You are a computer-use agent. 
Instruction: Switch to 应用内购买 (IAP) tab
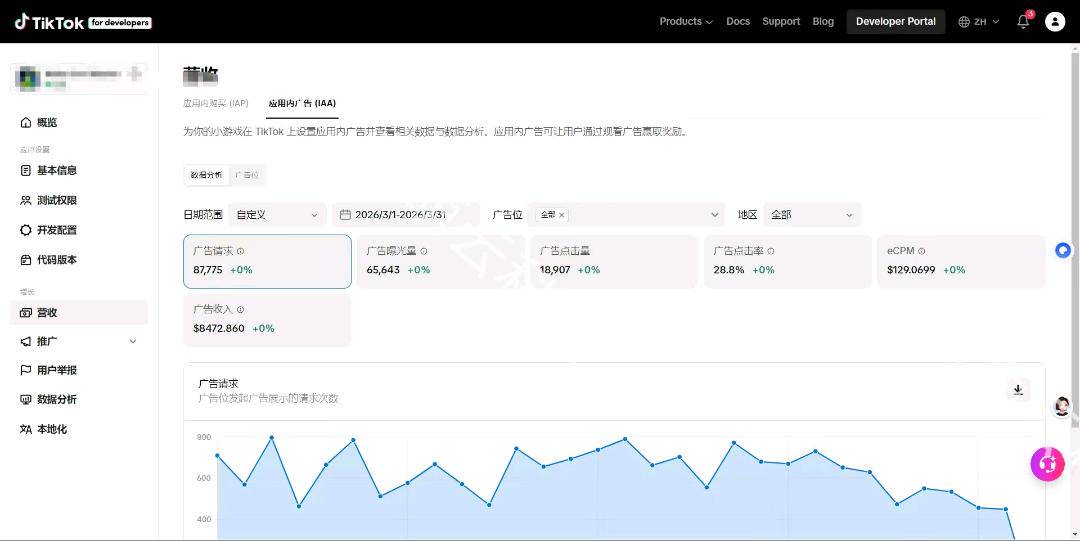(216, 103)
